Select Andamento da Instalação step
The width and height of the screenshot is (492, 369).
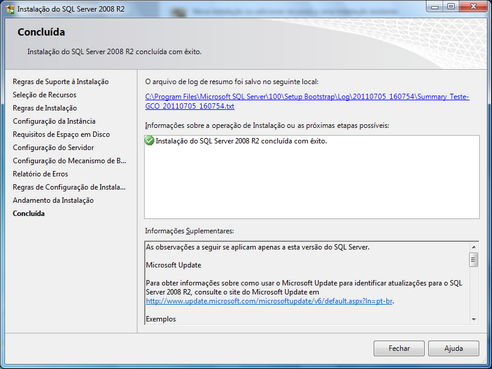53,200
